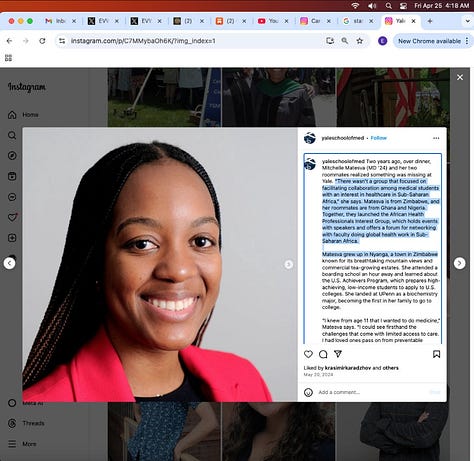Open the Reels icon in sidebar
This screenshot has height=461, width=474.
[x=12, y=176]
